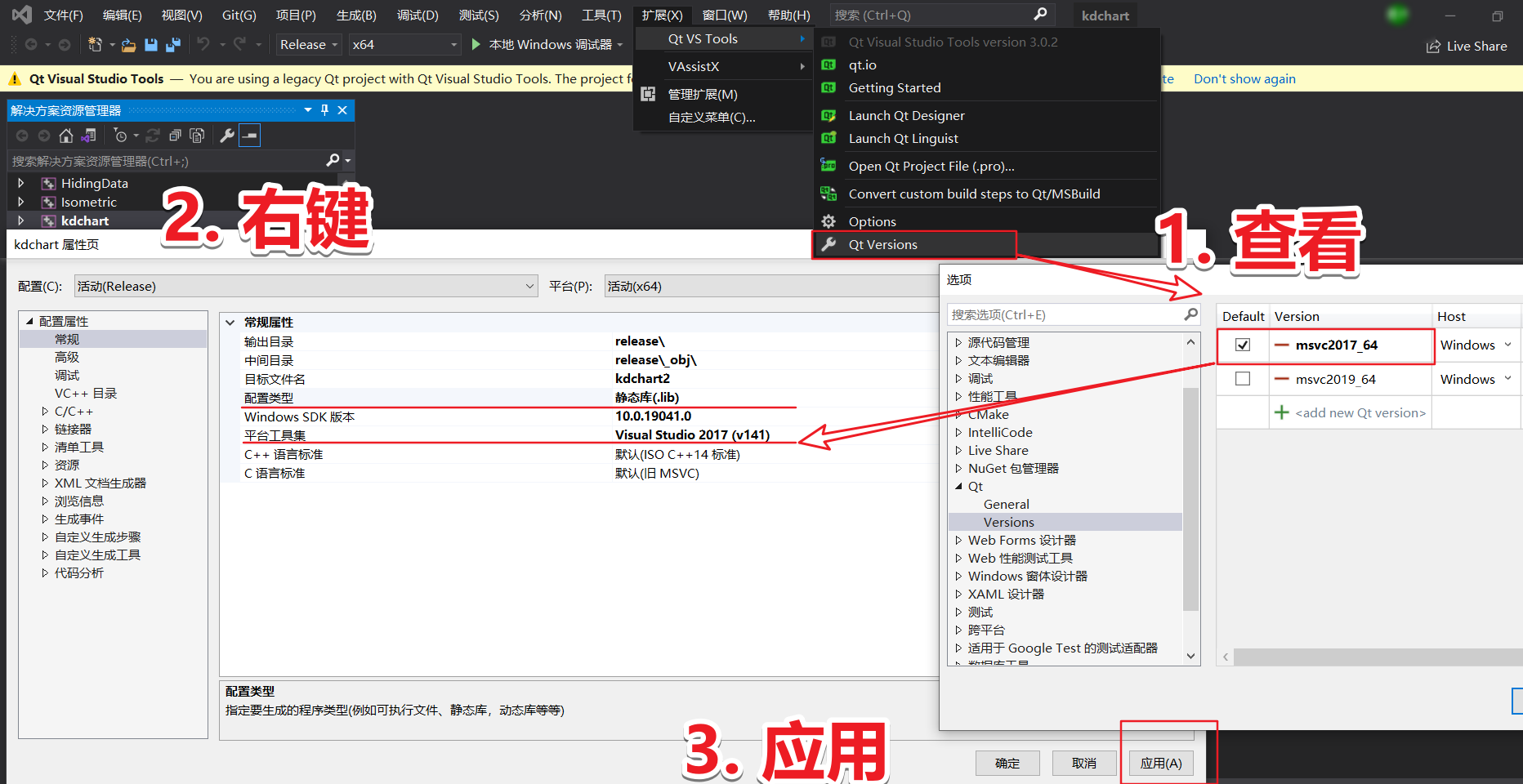Viewport: 1523px width, 784px height.
Task: Select Launch Qt Designer menu item
Action: pos(907,115)
